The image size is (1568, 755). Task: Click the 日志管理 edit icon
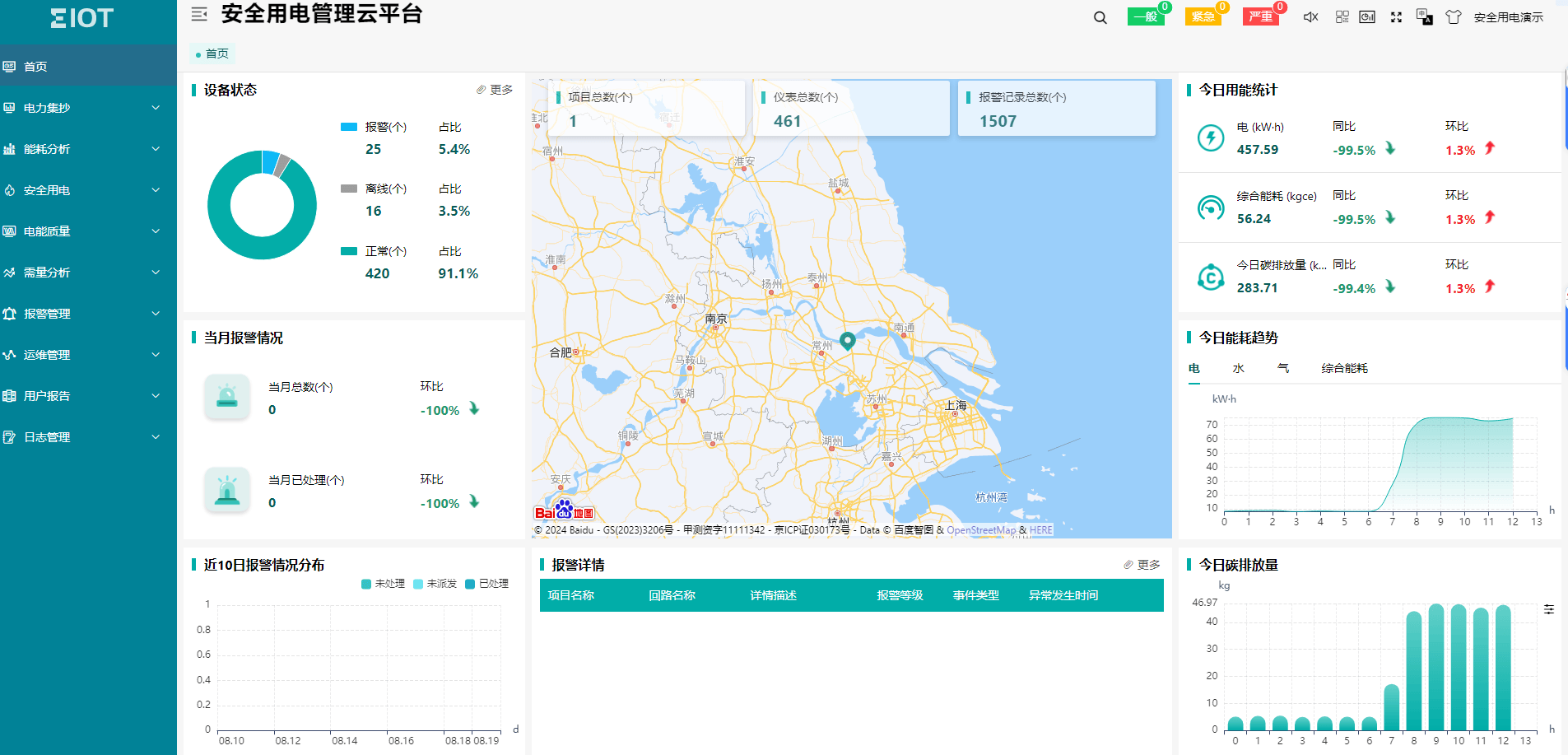(x=10, y=437)
